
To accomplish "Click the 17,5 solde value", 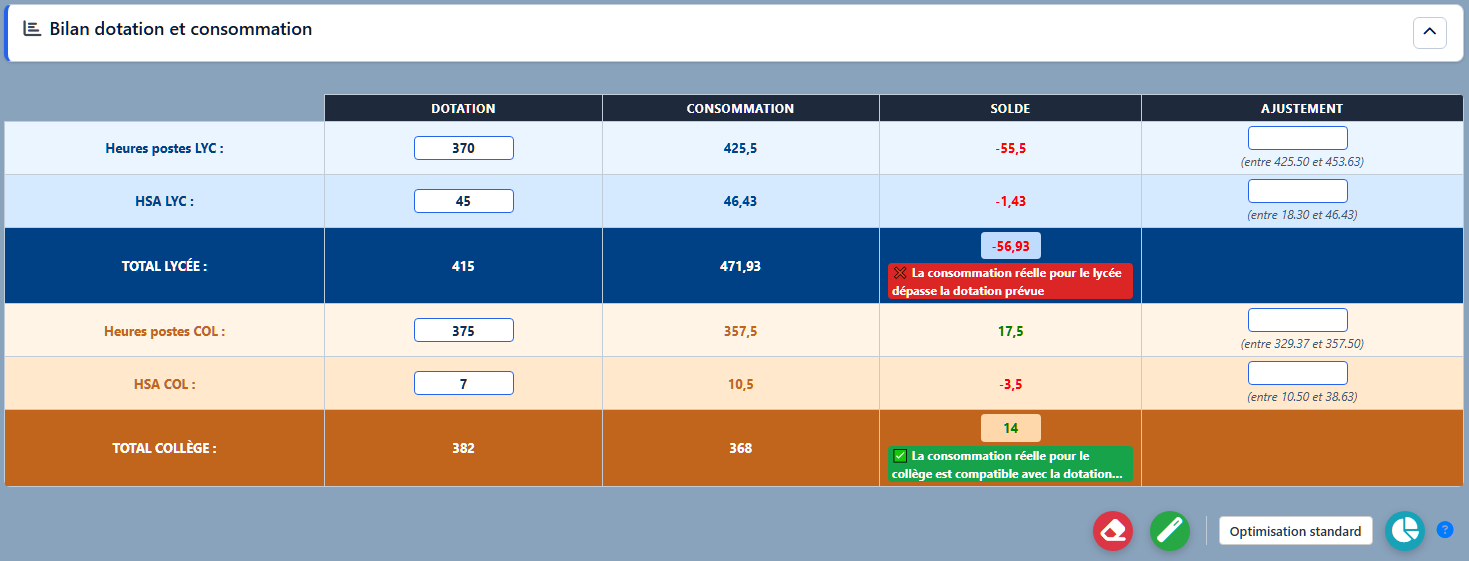I will click(x=1011, y=331).
